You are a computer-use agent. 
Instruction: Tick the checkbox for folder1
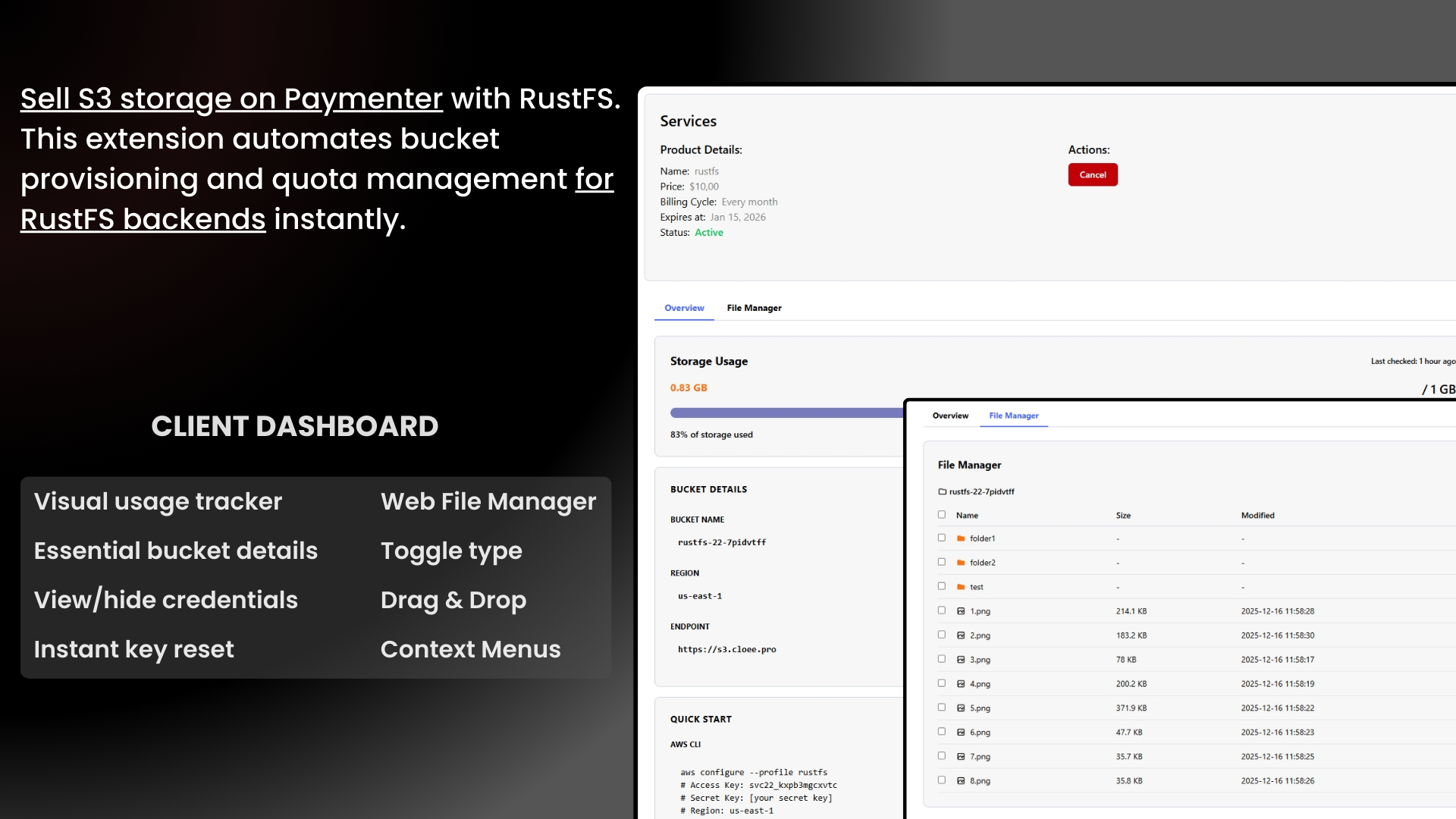click(x=942, y=538)
